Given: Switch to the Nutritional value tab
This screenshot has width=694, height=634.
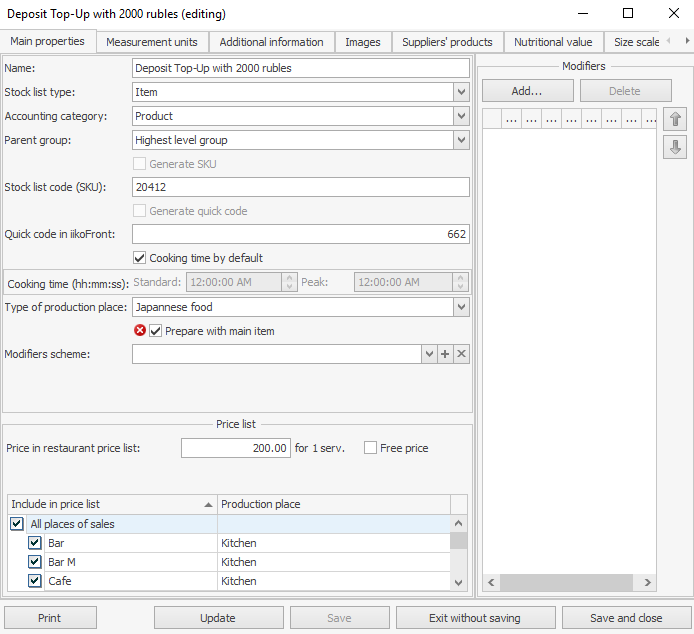Looking at the screenshot, I should pos(553,42).
